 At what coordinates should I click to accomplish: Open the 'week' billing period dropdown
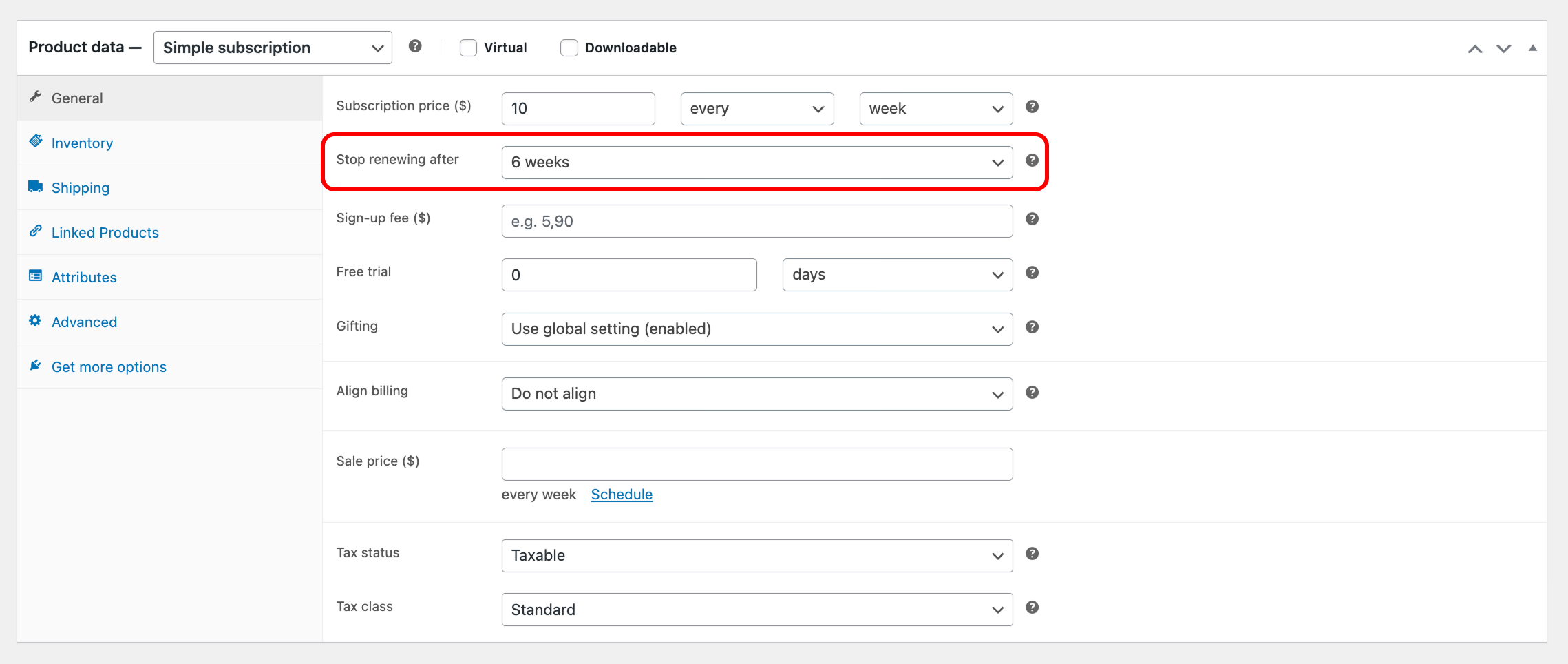coord(936,109)
